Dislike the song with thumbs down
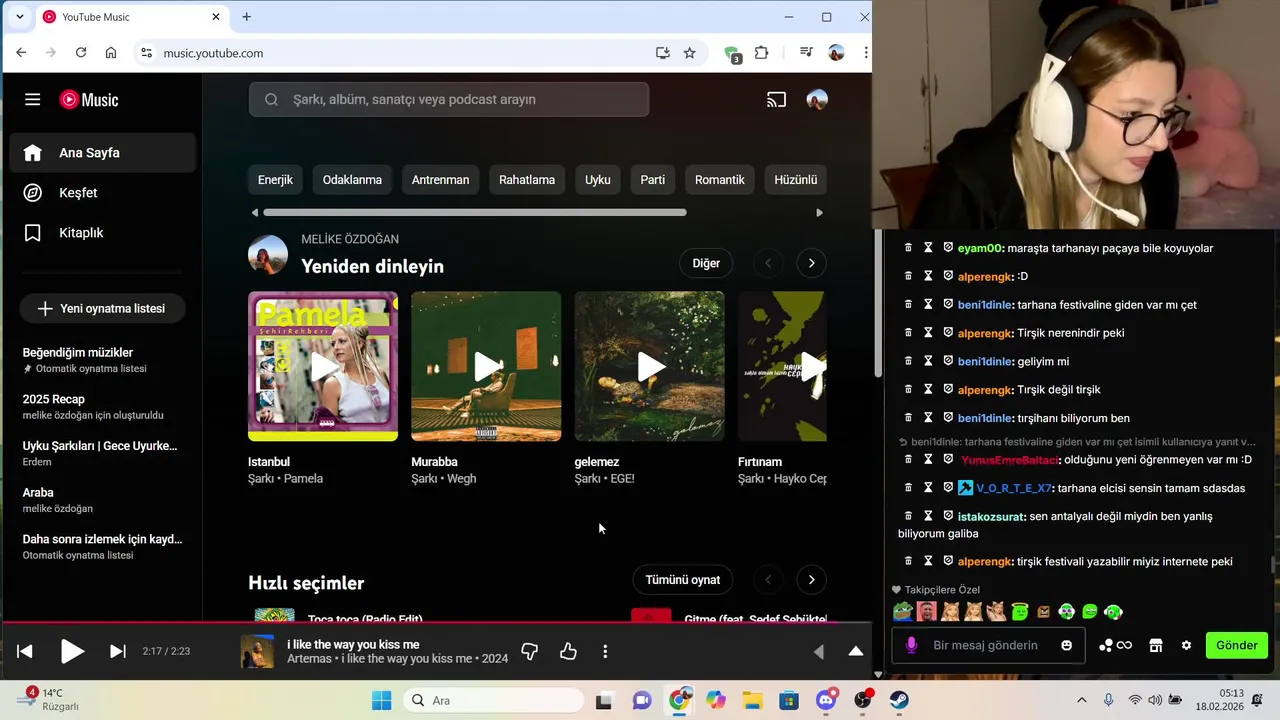The image size is (1280, 720). tap(530, 651)
